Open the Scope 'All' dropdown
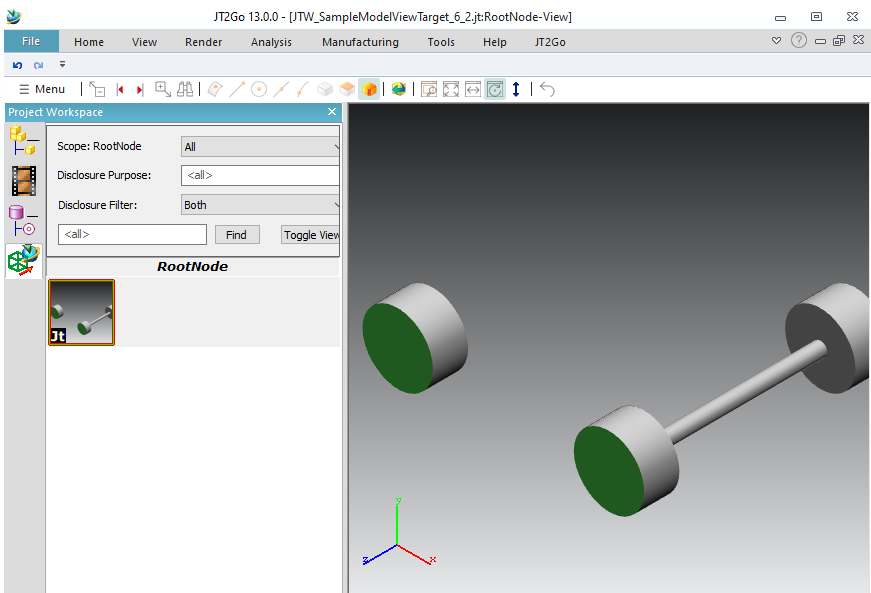 [x=261, y=147]
